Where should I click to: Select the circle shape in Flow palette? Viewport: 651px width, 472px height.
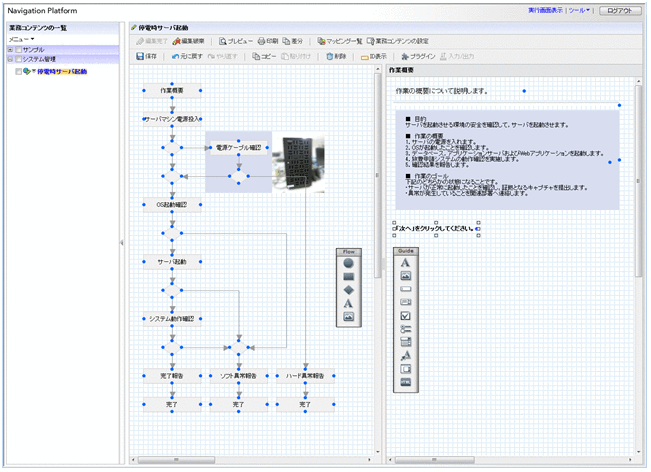click(x=348, y=263)
